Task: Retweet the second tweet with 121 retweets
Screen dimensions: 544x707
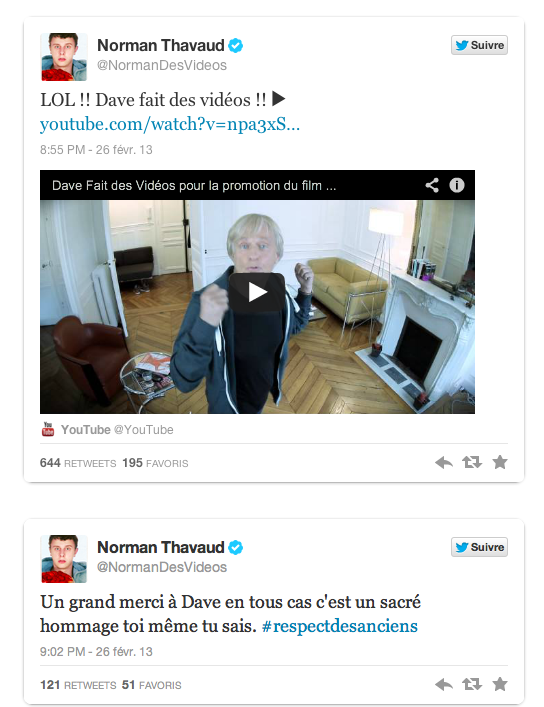Action: (472, 684)
